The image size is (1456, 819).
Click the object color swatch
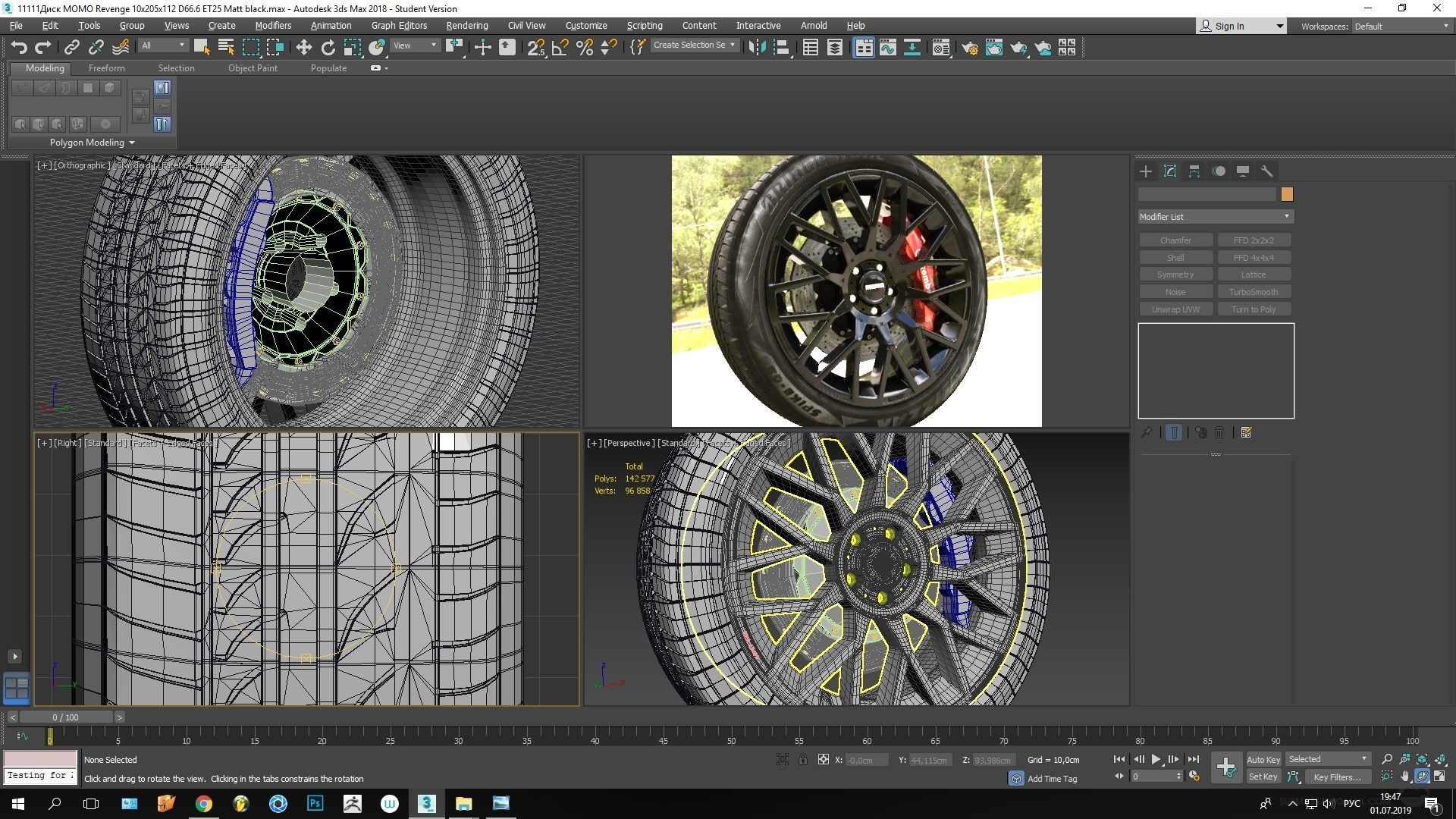[1286, 195]
